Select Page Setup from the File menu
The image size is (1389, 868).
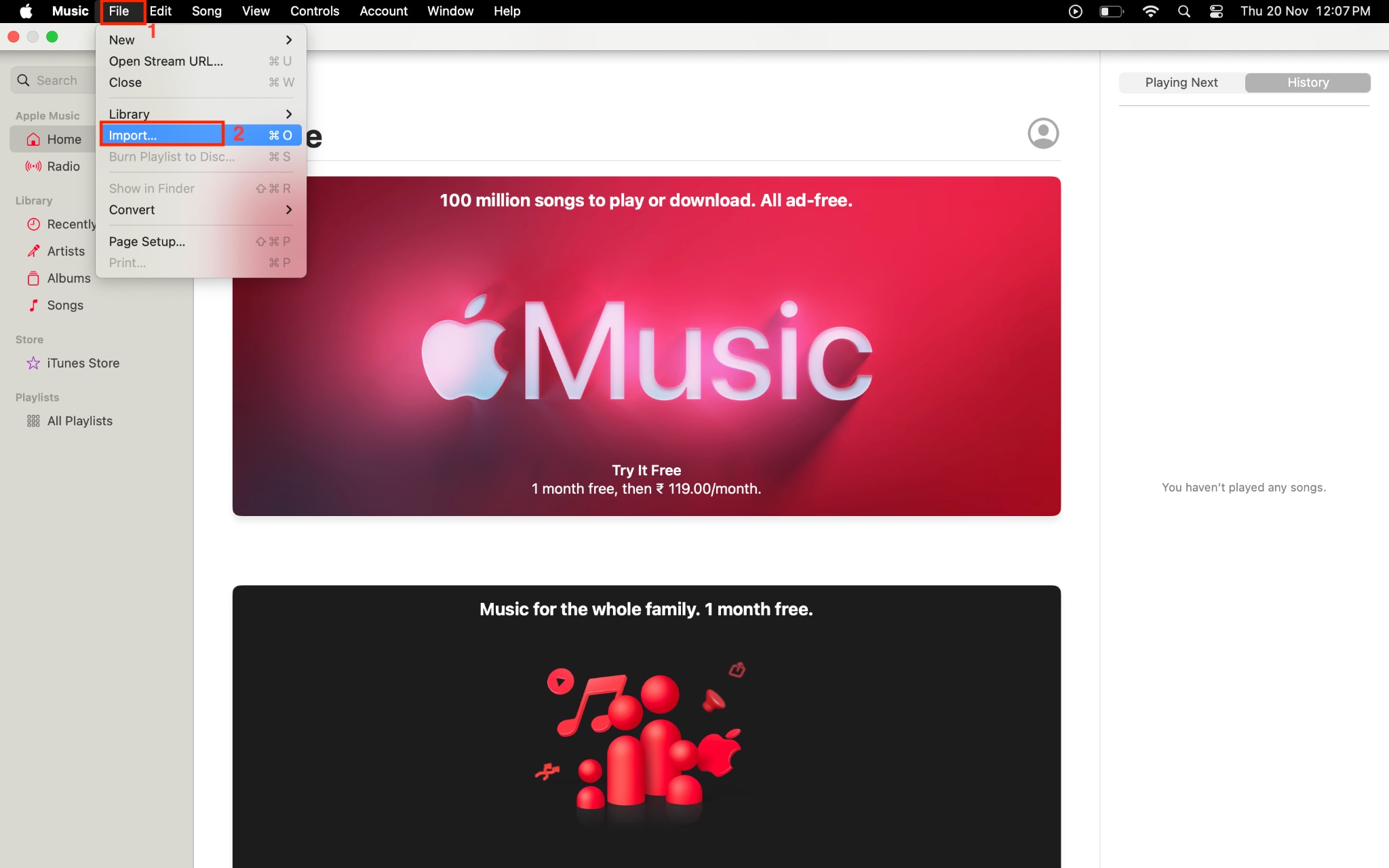click(x=146, y=241)
